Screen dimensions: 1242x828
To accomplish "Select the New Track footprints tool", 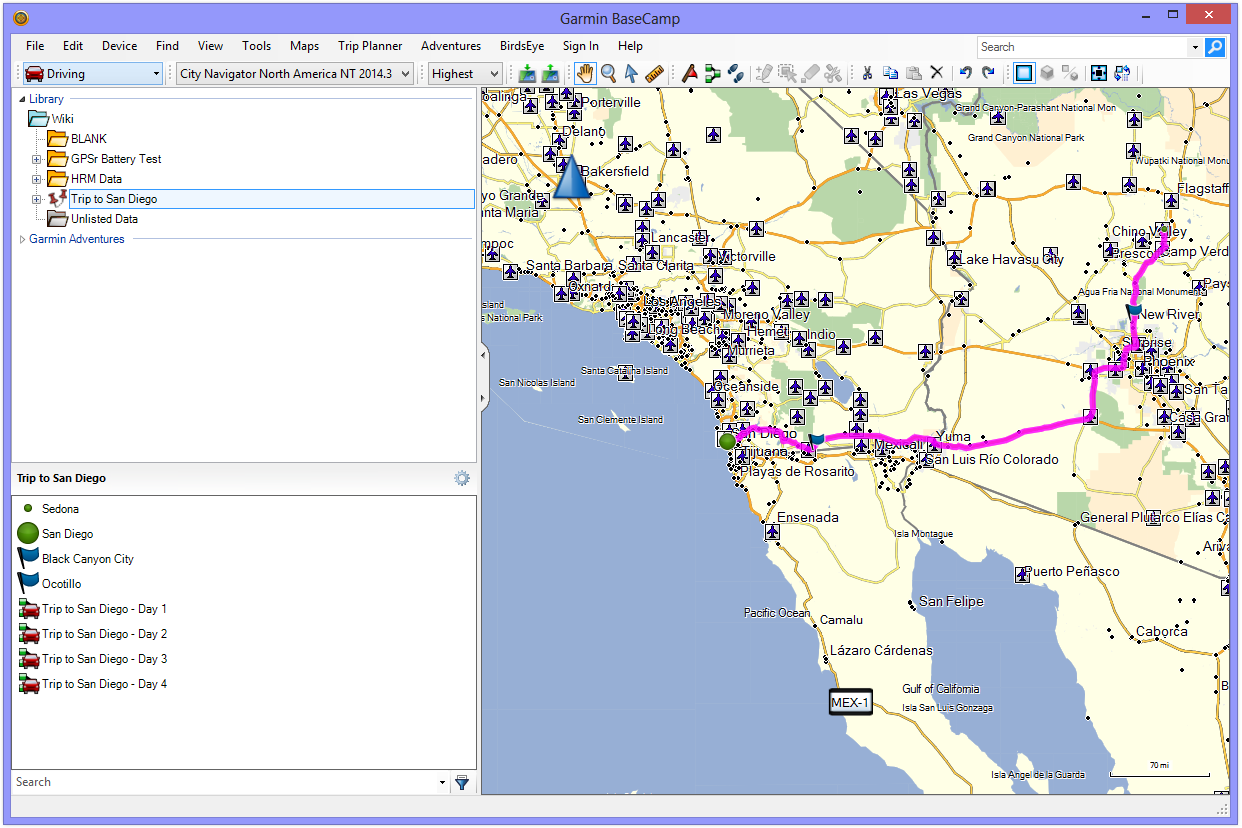I will point(735,73).
